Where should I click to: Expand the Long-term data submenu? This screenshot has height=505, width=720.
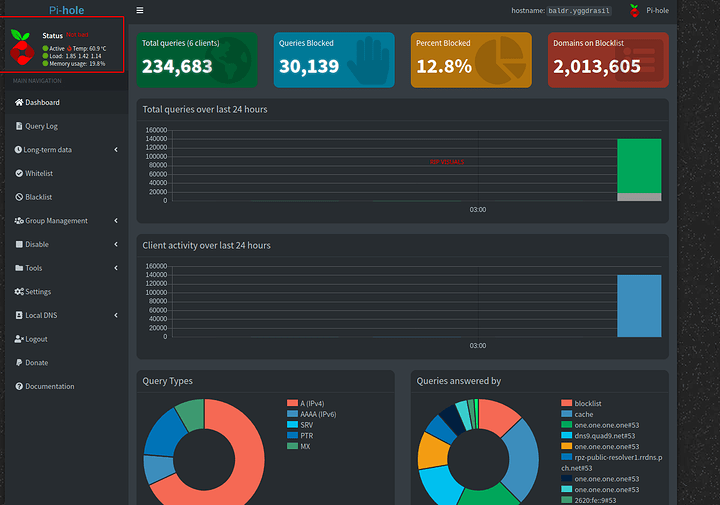click(47, 150)
